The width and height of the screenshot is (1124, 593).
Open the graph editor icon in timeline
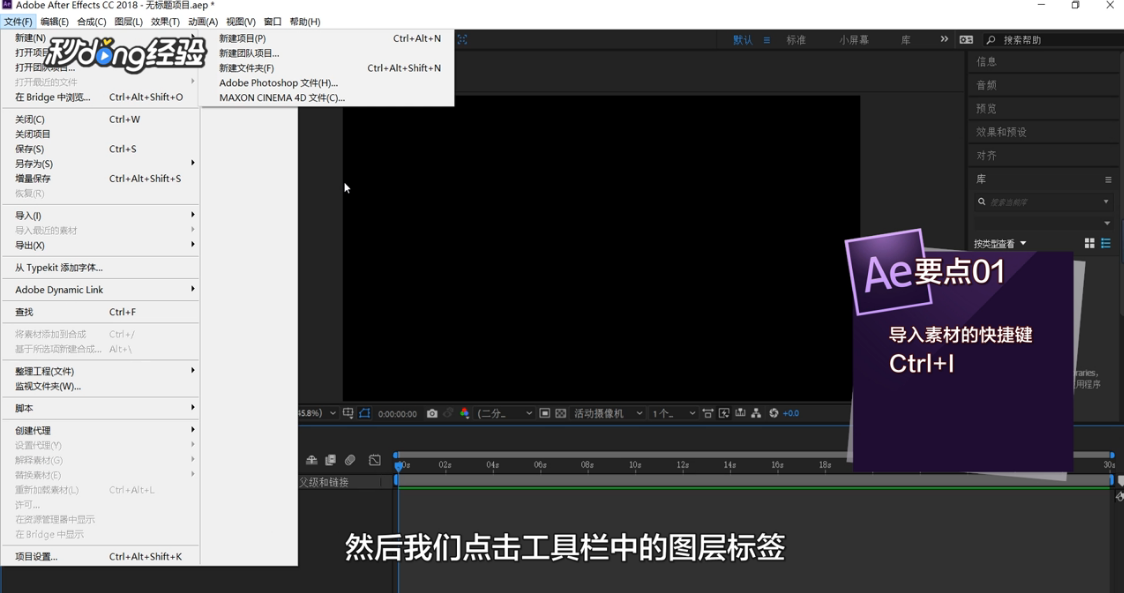(x=375, y=460)
